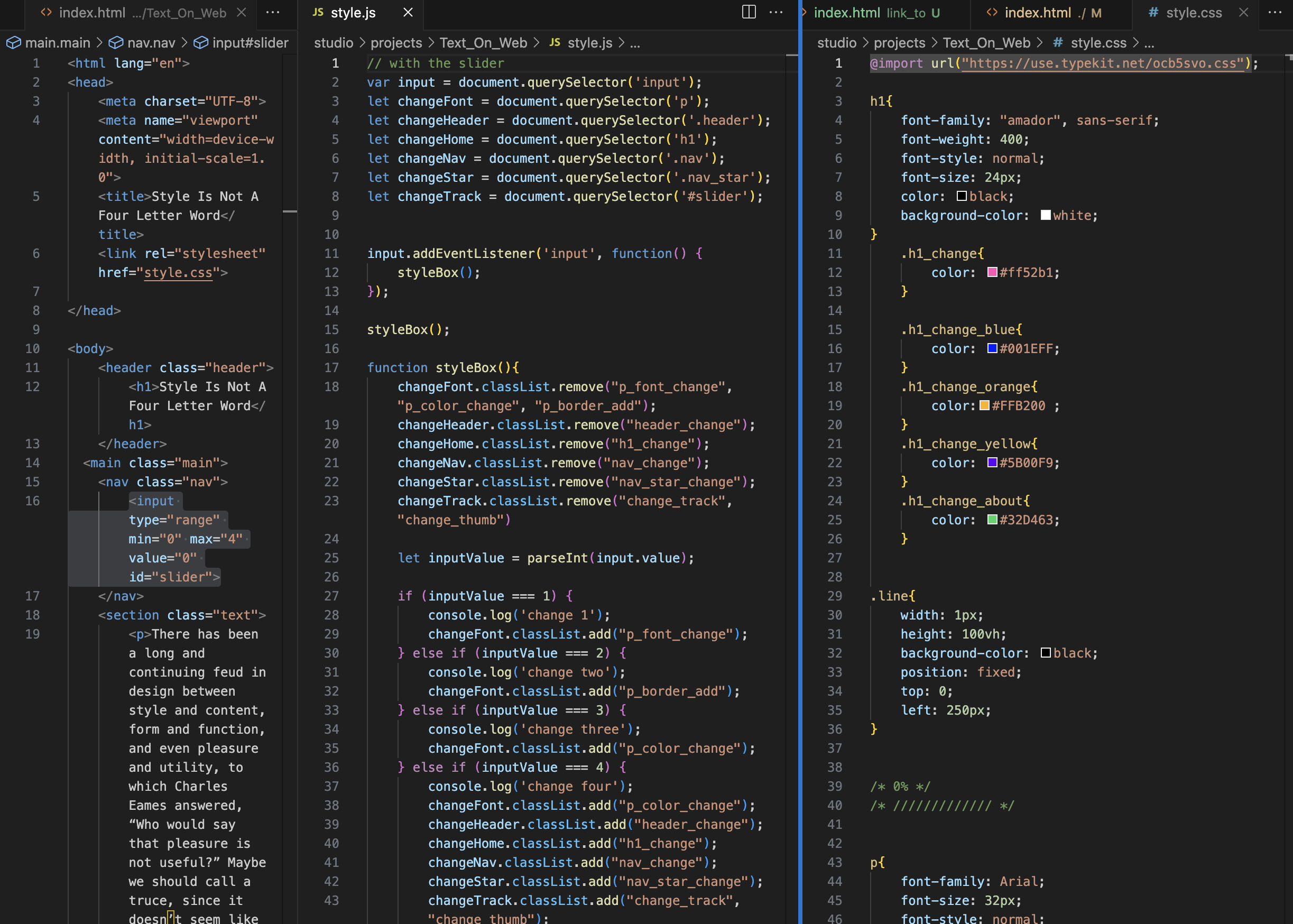1293x924 pixels.
Task: Open more actions for right editor group
Action: pos(1275,12)
